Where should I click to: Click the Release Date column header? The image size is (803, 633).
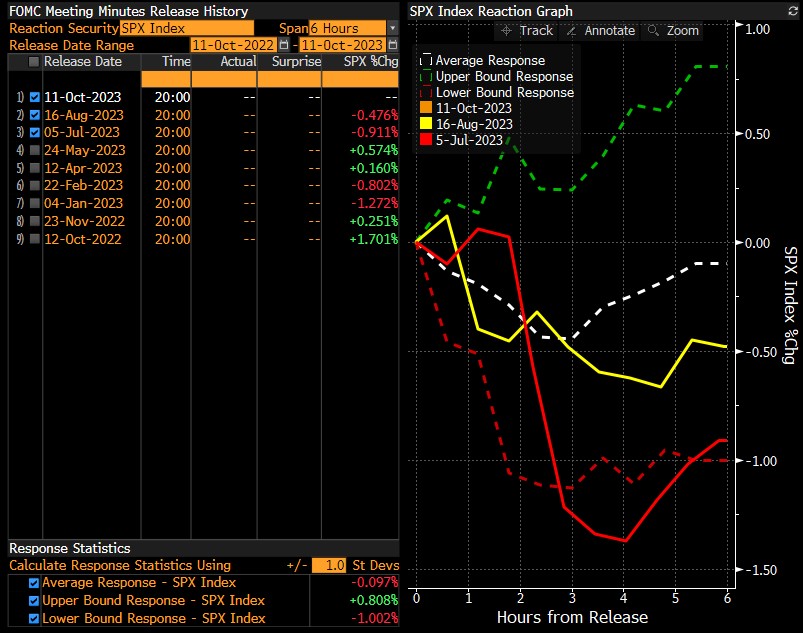(83, 62)
